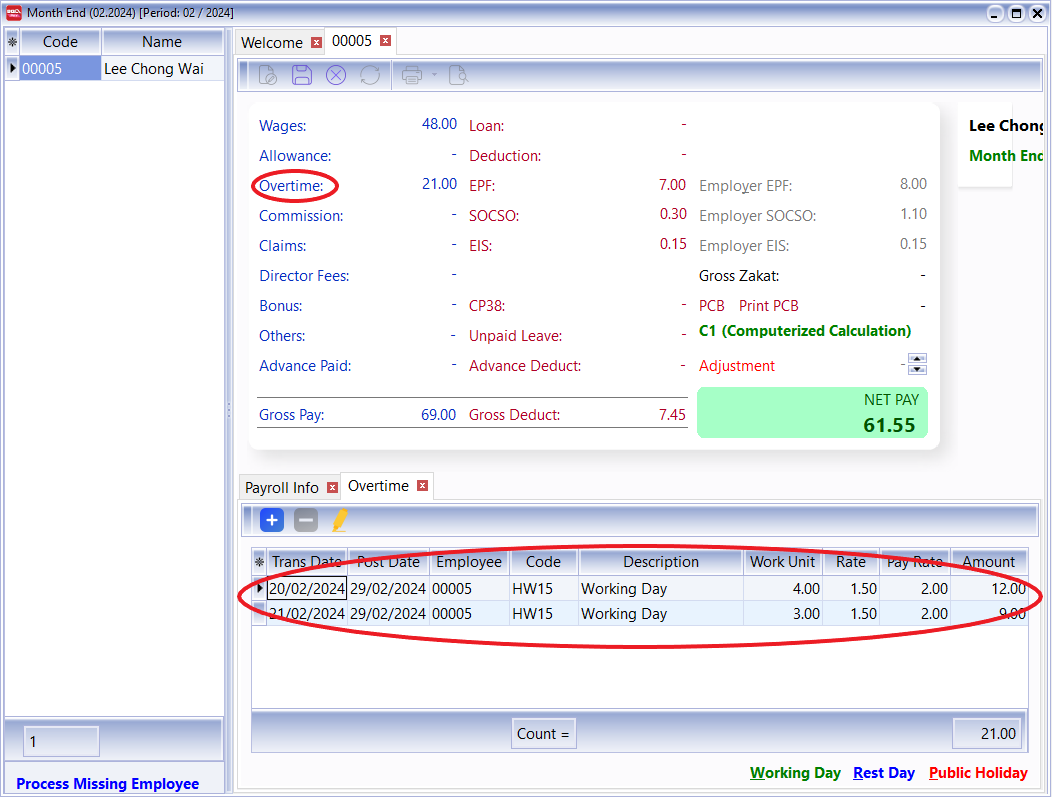The image size is (1052, 797).
Task: Click the Amount column header
Action: click(988, 562)
